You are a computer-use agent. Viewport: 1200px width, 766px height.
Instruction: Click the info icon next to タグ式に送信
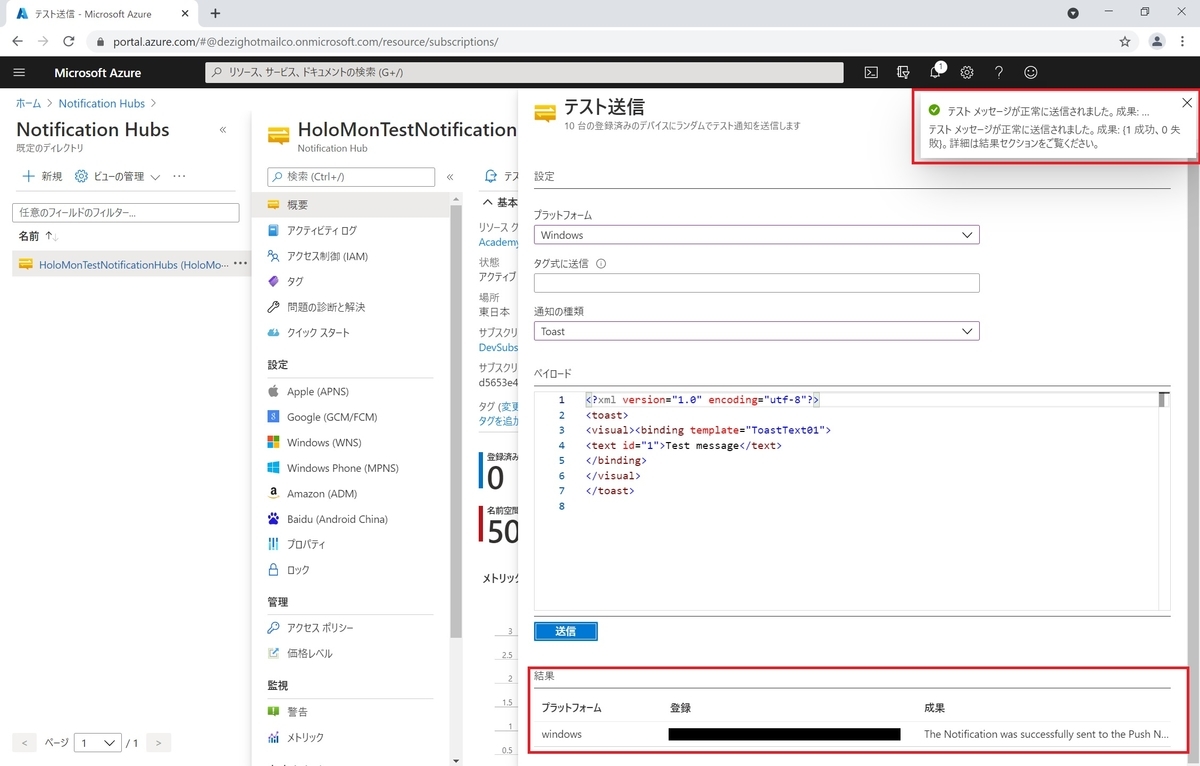point(601,264)
